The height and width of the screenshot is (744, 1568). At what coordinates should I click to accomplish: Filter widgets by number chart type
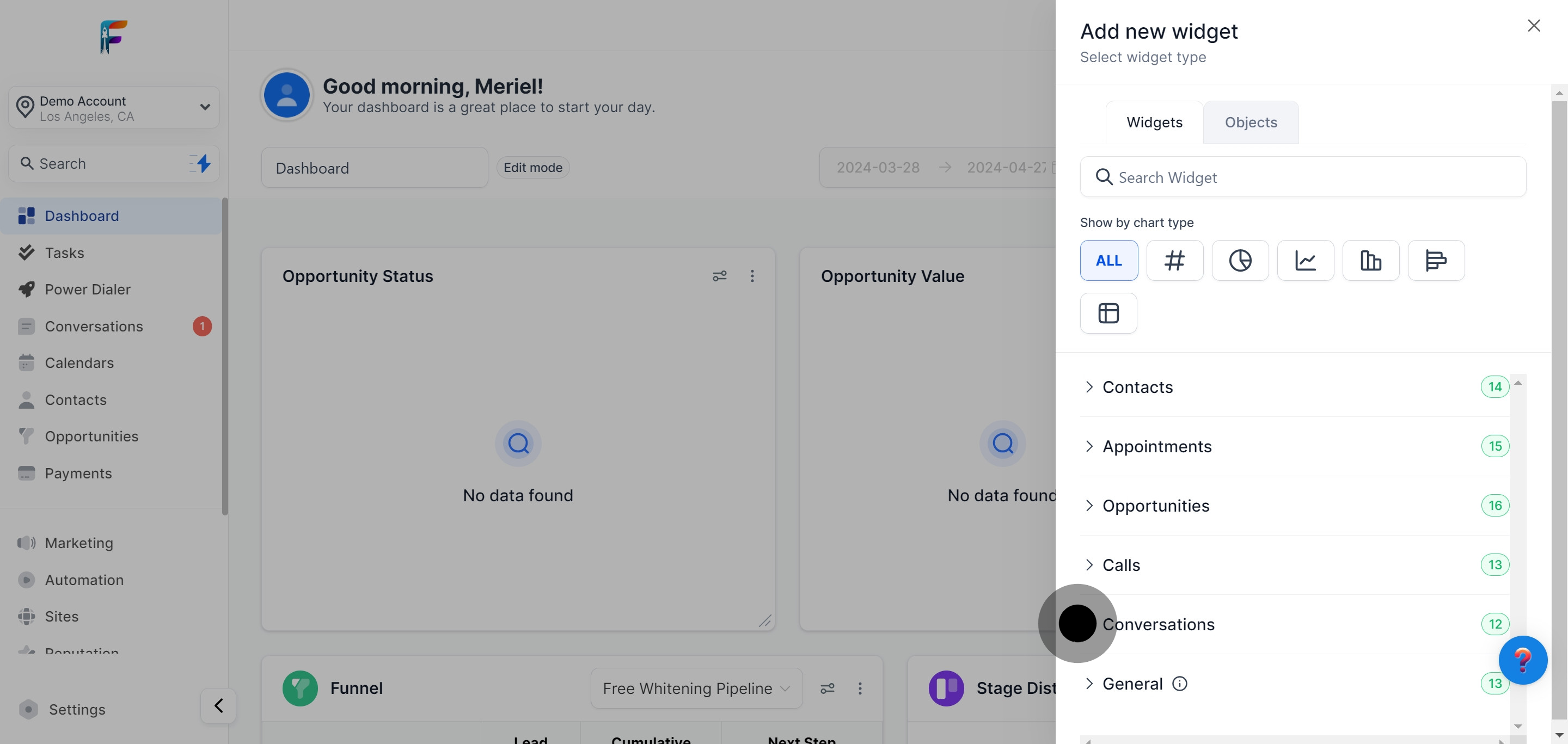(1174, 260)
